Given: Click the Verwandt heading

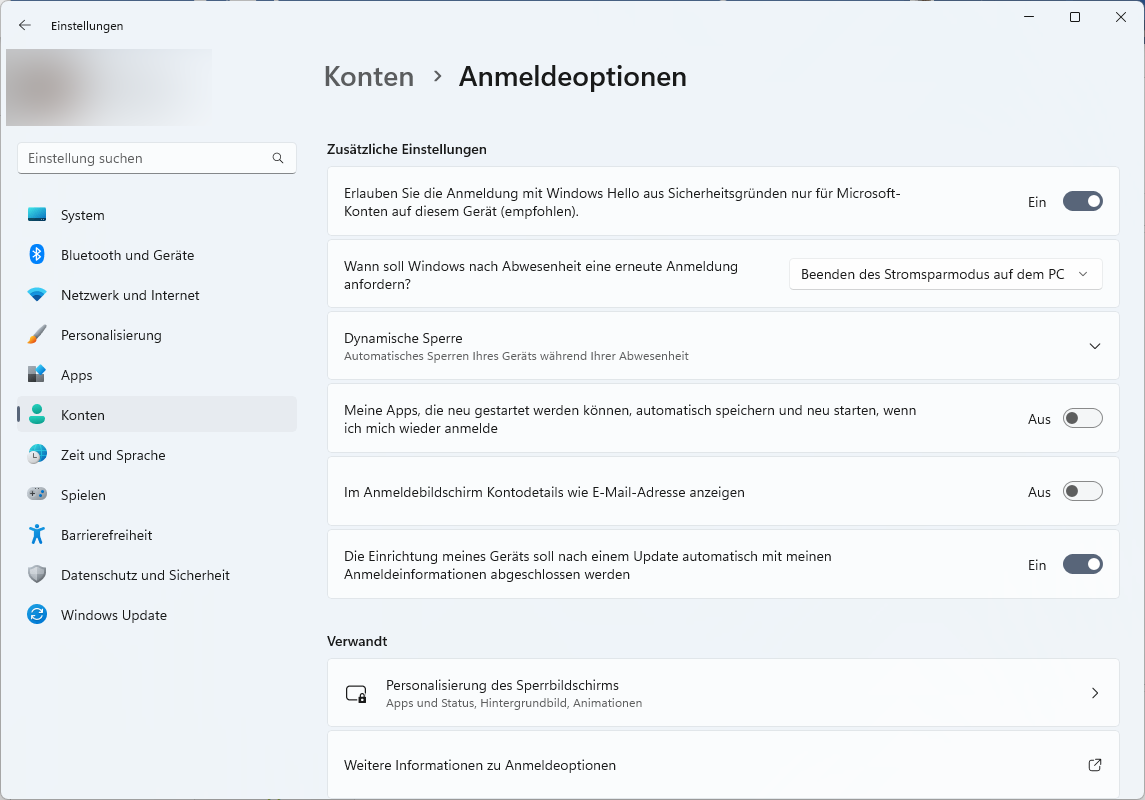Looking at the screenshot, I should point(357,641).
